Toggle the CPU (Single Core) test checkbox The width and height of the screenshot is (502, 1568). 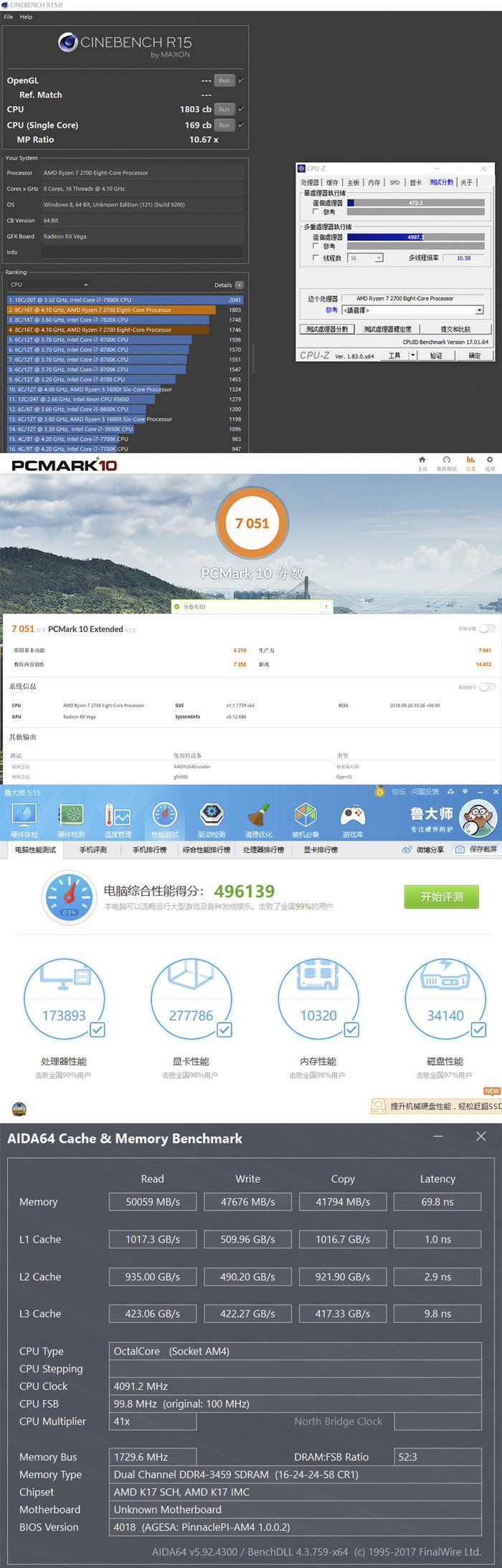pos(241,125)
